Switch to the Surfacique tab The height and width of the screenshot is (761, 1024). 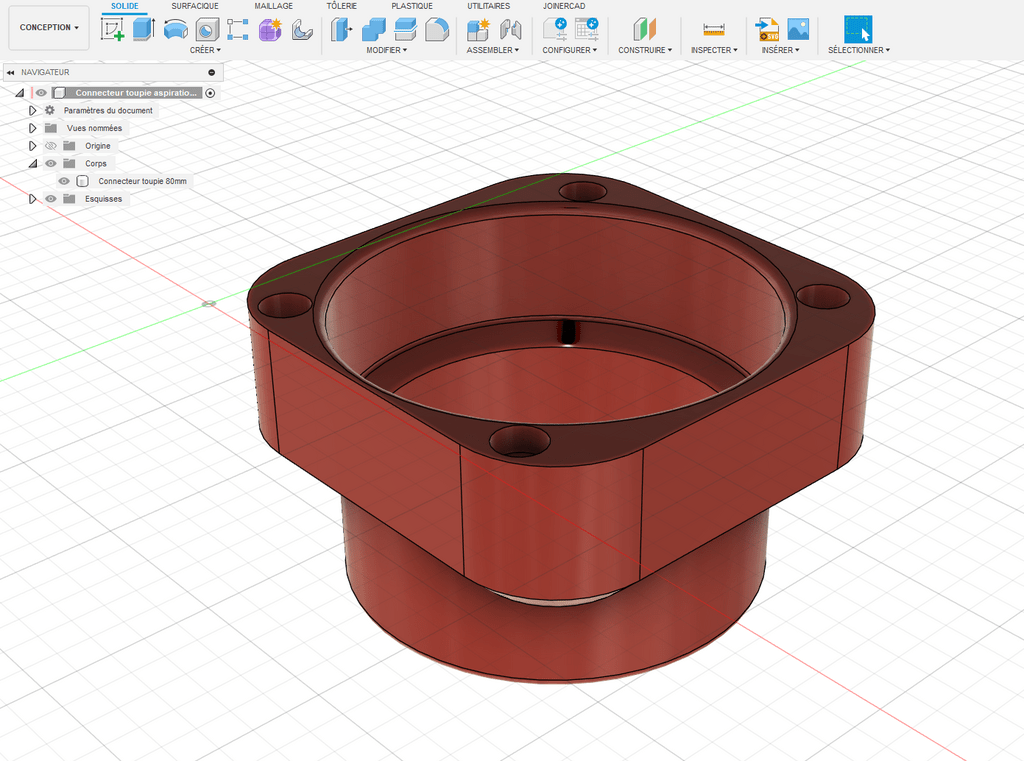point(195,6)
